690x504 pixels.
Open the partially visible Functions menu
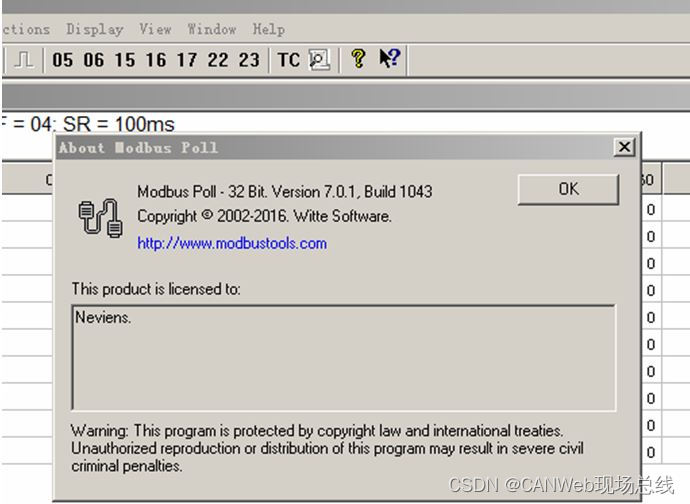tap(26, 29)
